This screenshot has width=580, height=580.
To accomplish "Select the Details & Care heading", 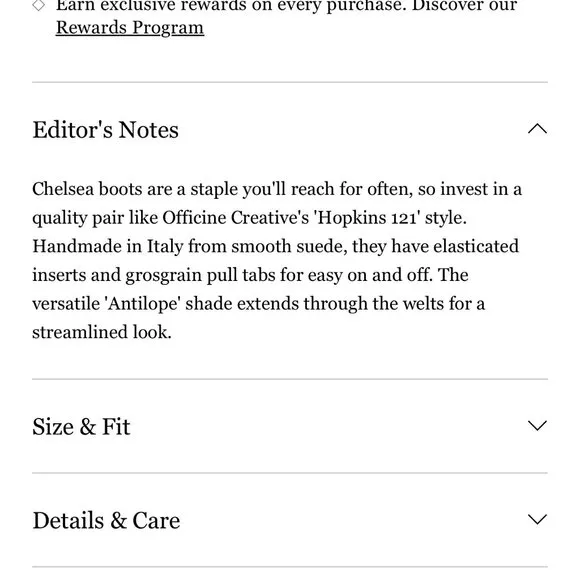I will coord(107,520).
